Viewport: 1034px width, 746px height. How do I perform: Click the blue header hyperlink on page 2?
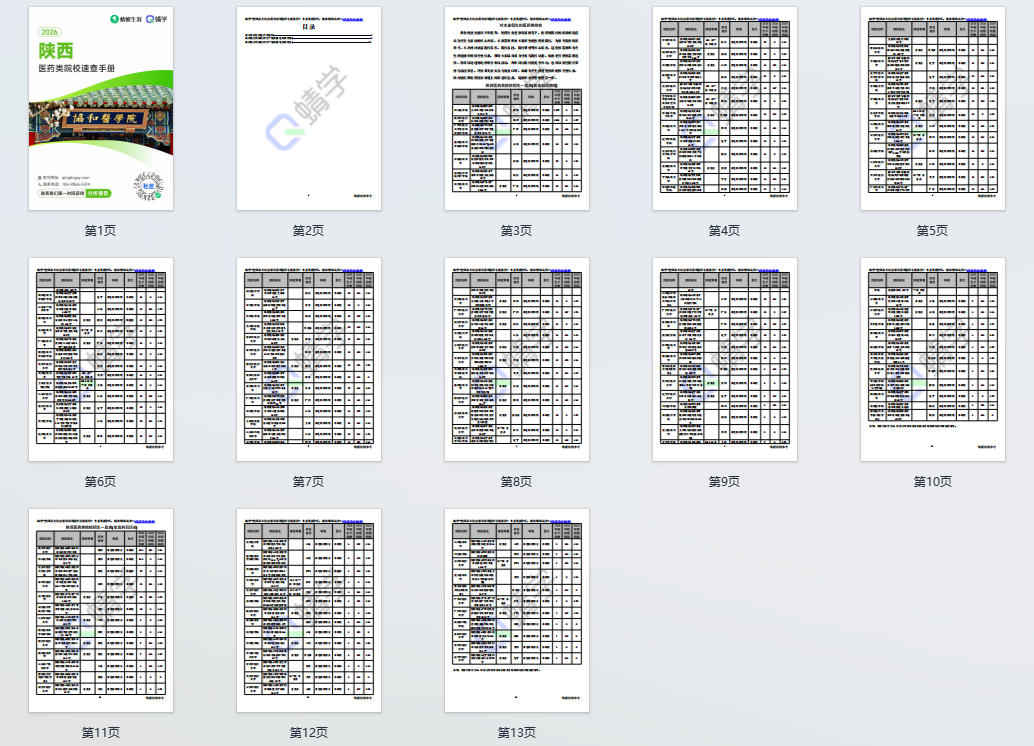tap(352, 19)
